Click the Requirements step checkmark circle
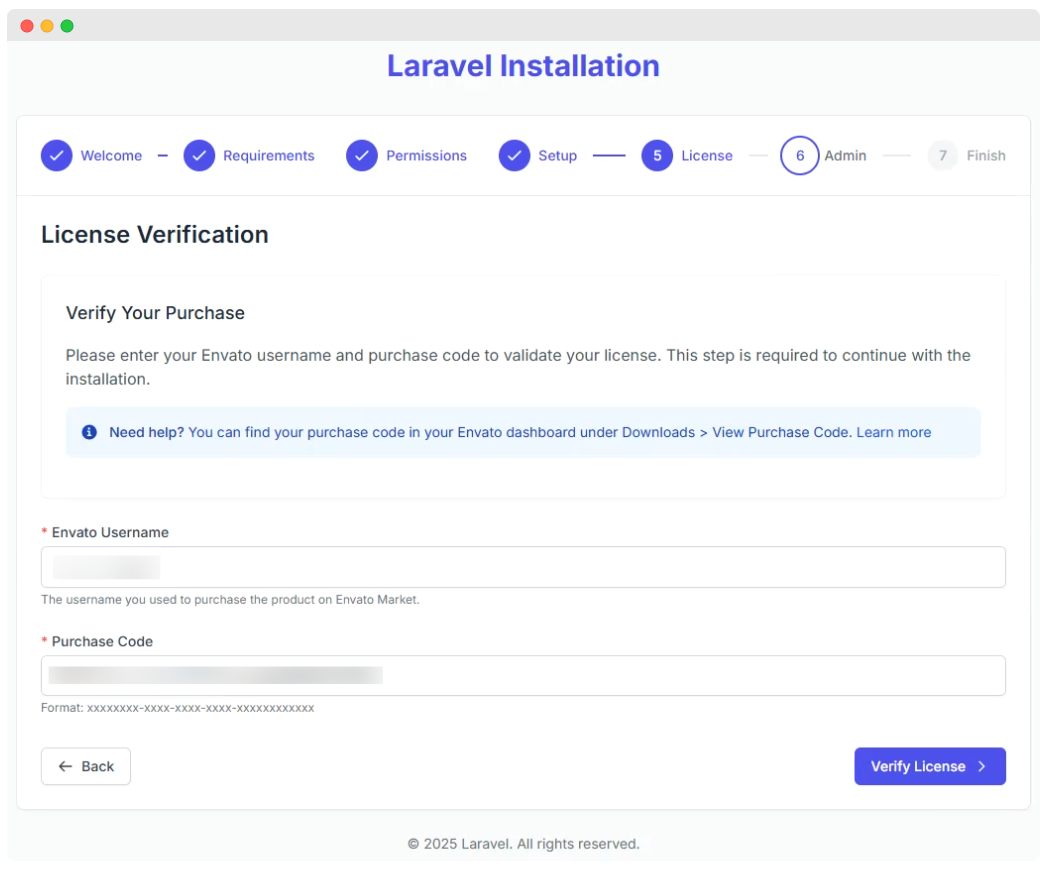The width and height of the screenshot is (1047, 870). point(199,156)
